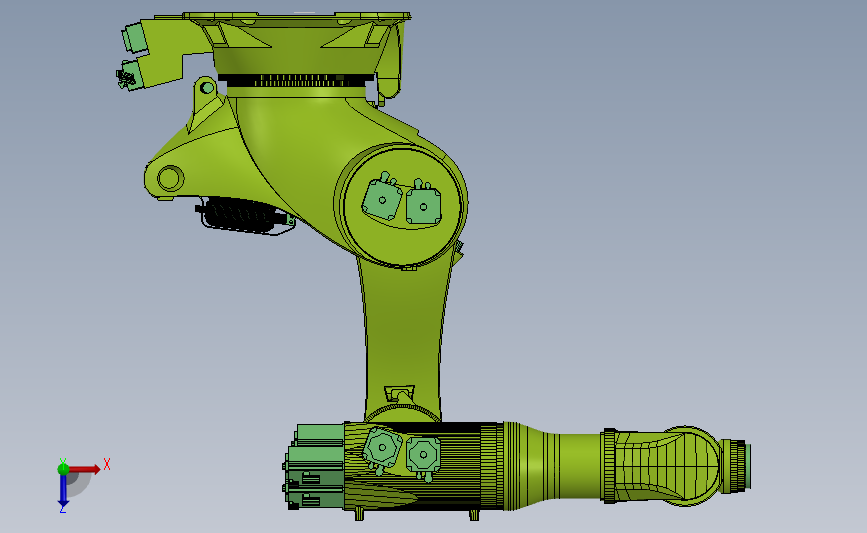Select the round shoulder joint cover
Viewport: 867px width, 533px height.
[403, 205]
